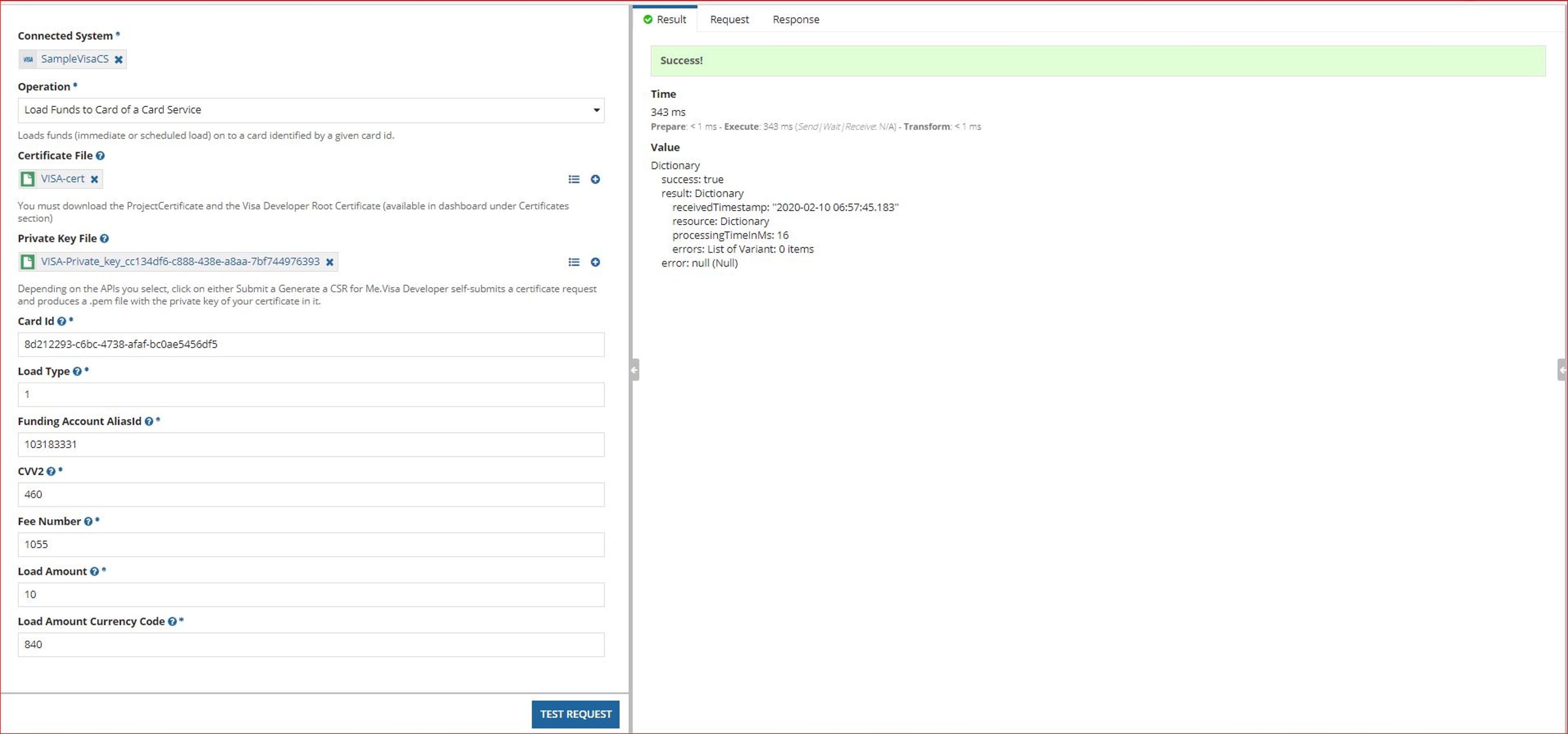Click the '343 ms' time value

(x=668, y=112)
